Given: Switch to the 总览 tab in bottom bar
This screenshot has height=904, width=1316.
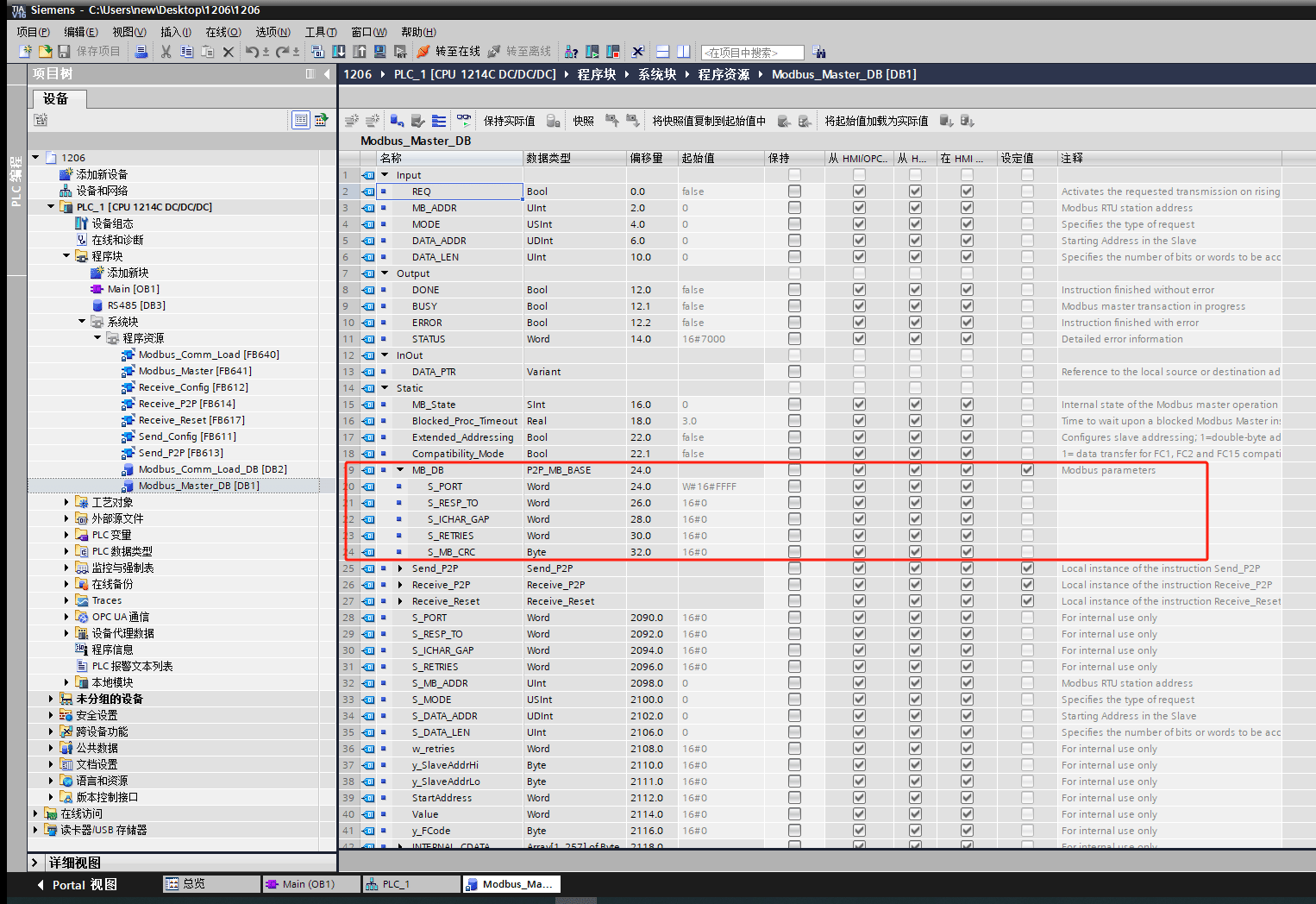Looking at the screenshot, I should click(211, 884).
